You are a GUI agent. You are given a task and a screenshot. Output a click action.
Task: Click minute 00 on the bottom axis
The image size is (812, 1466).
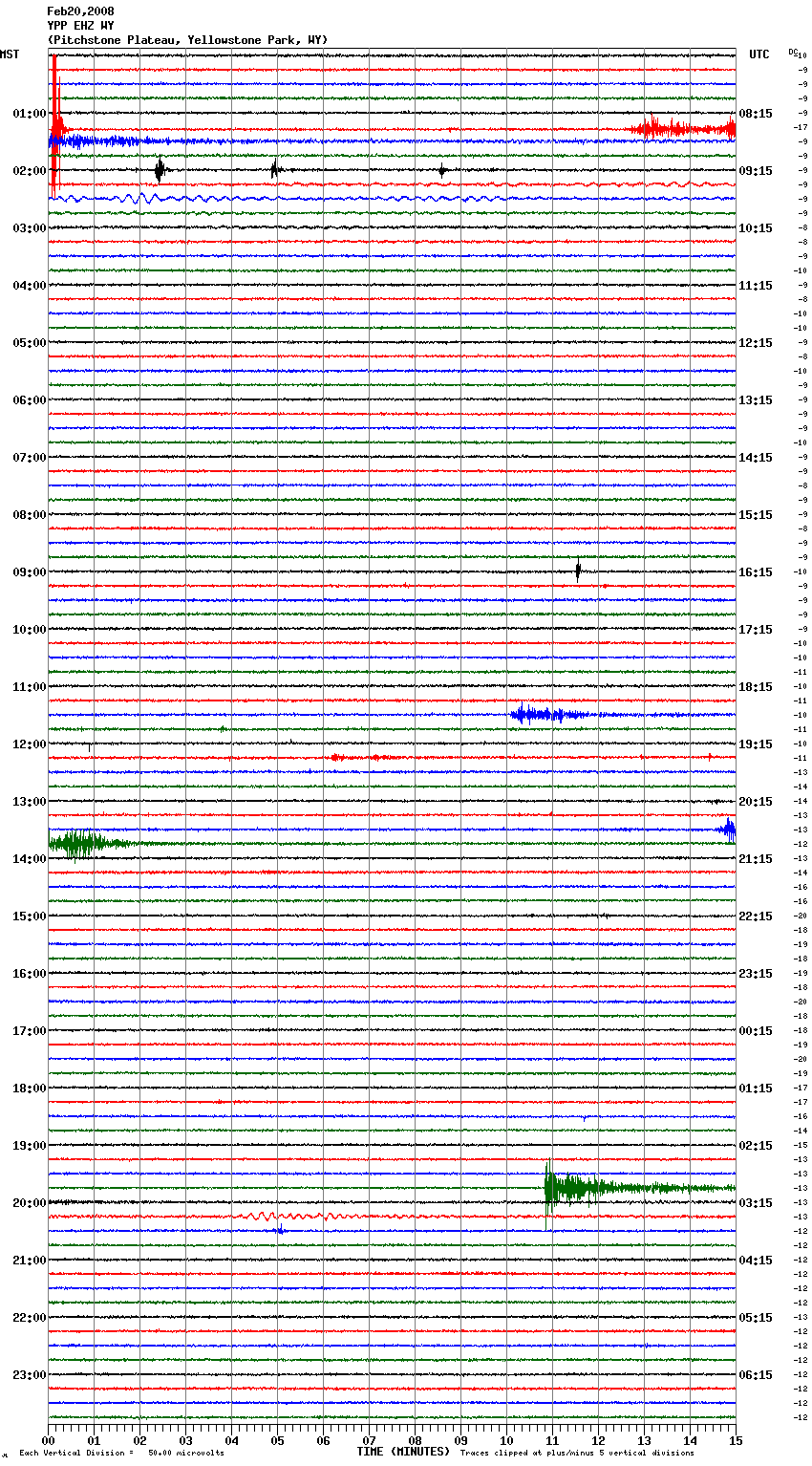pyautogui.click(x=48, y=1440)
